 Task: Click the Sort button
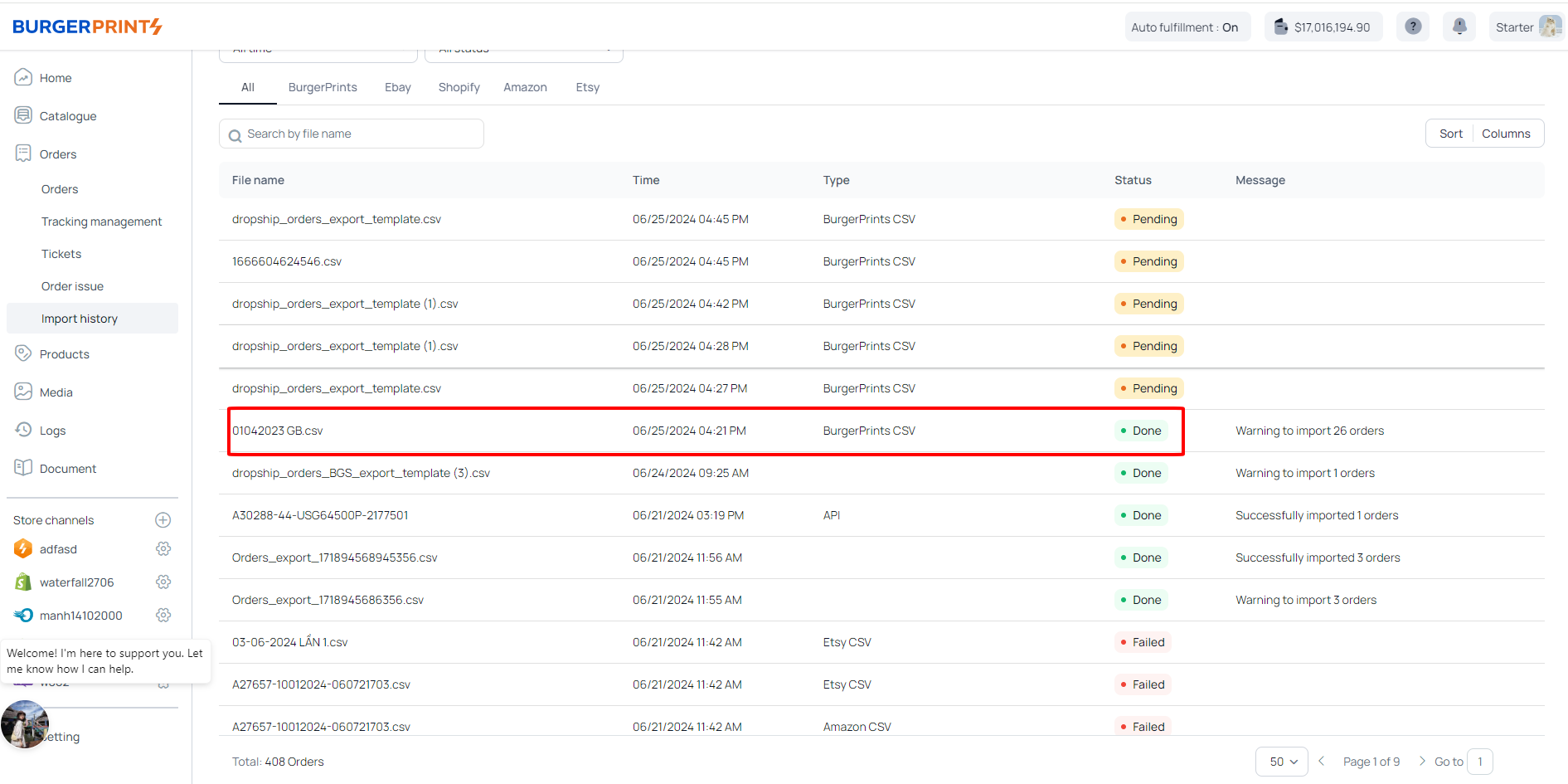click(1450, 134)
